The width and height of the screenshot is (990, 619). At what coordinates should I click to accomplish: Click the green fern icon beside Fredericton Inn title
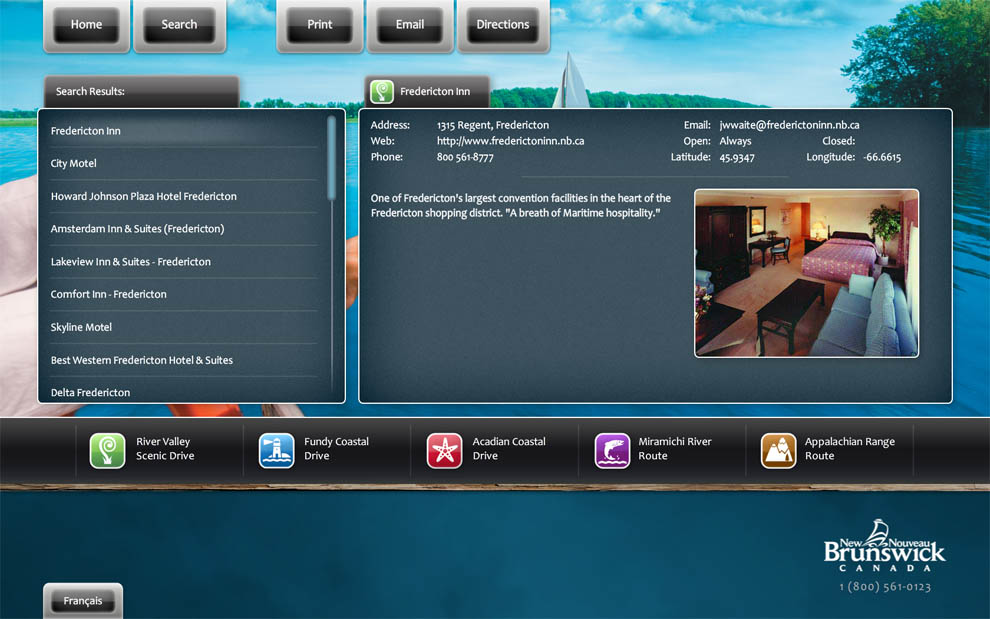tap(382, 92)
